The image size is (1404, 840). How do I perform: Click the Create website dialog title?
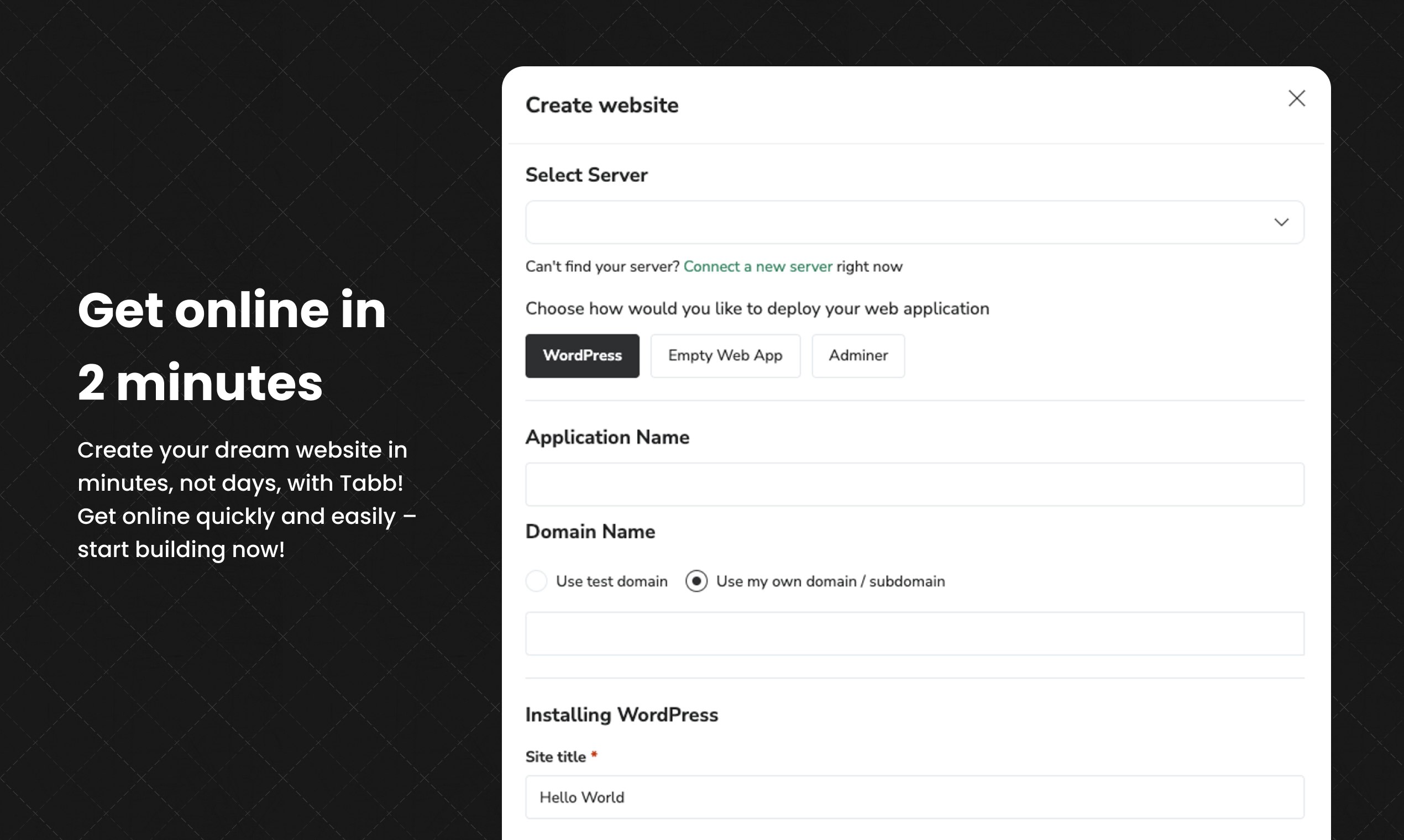point(602,106)
